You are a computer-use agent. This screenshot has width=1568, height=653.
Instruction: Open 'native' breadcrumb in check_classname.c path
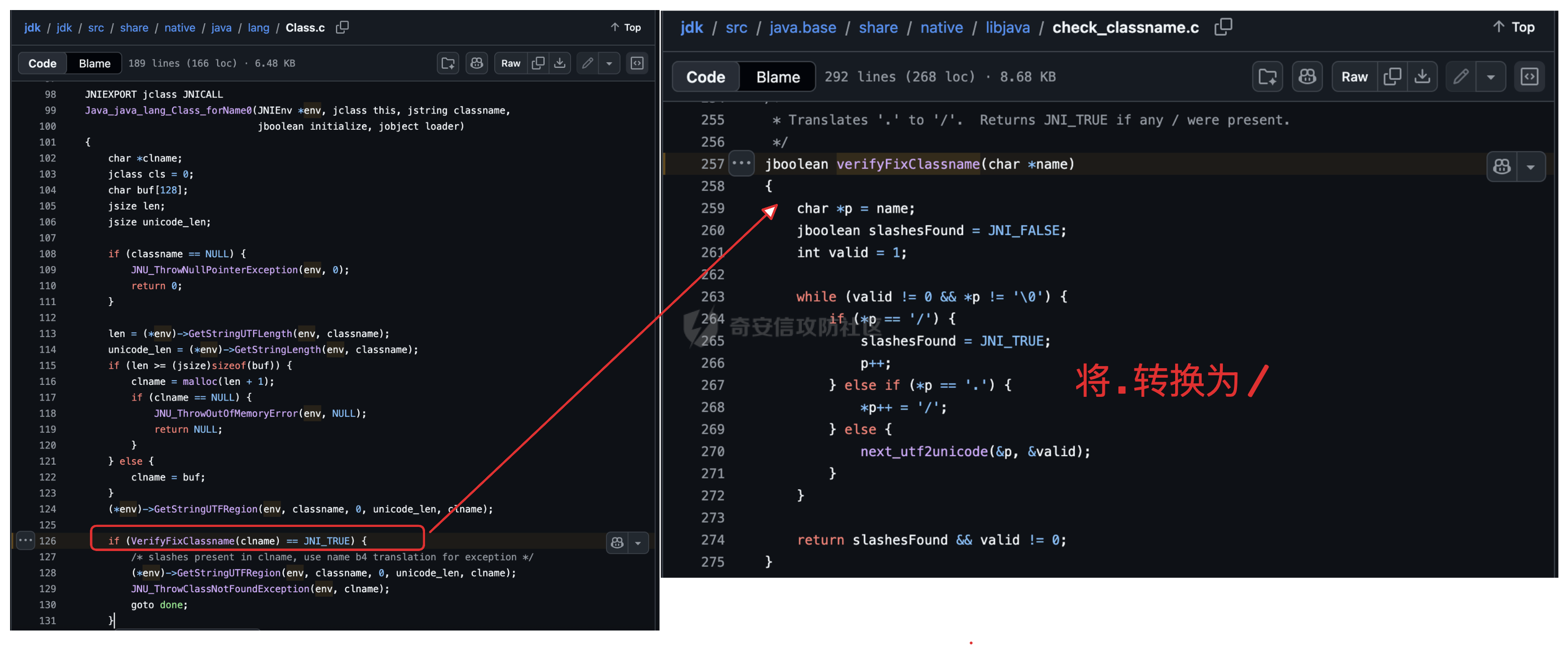pos(941,28)
